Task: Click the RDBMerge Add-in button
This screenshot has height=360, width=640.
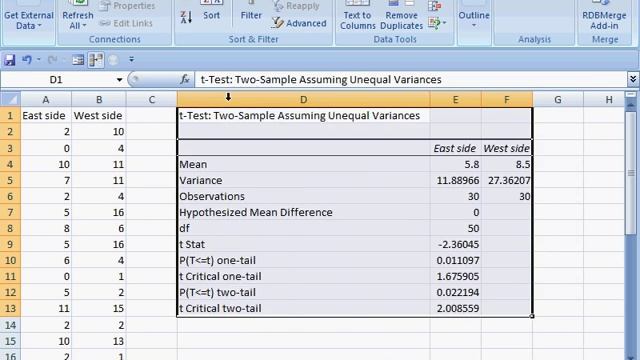Action: pyautogui.click(x=604, y=16)
